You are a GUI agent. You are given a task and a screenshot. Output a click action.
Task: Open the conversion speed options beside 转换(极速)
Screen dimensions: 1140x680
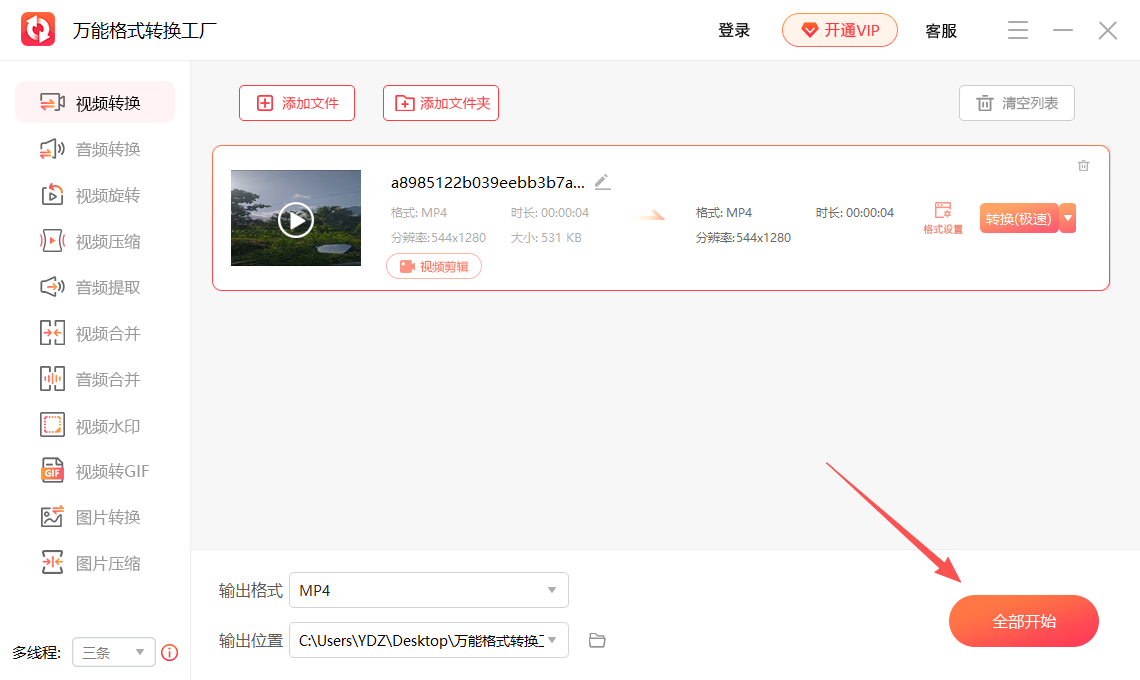click(x=1066, y=218)
